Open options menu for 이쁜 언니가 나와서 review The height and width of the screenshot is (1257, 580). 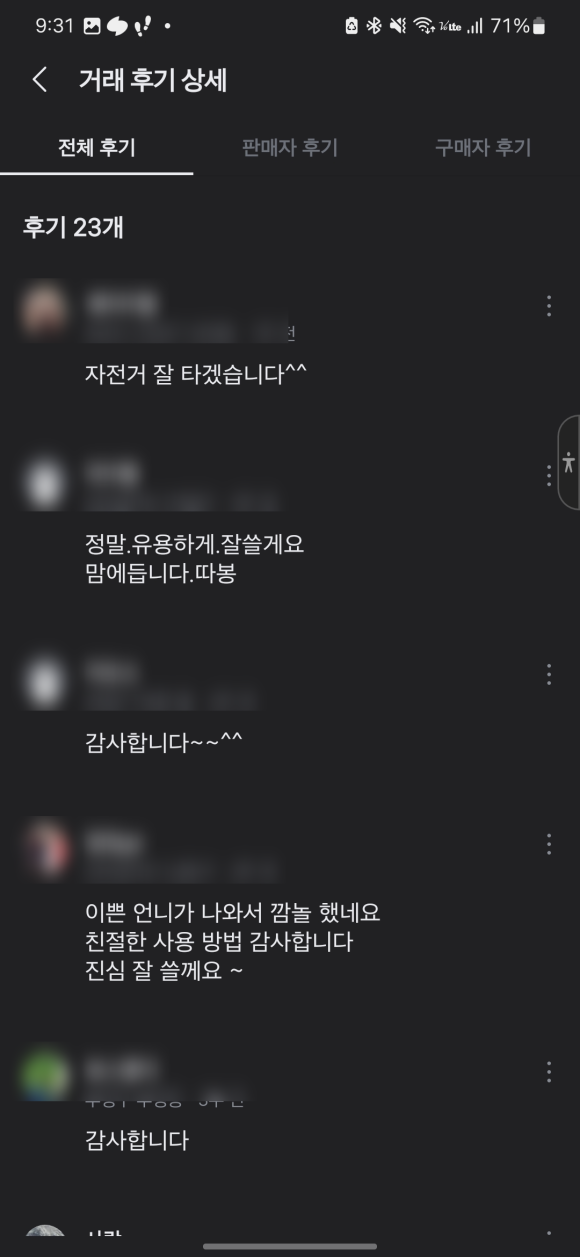click(549, 844)
